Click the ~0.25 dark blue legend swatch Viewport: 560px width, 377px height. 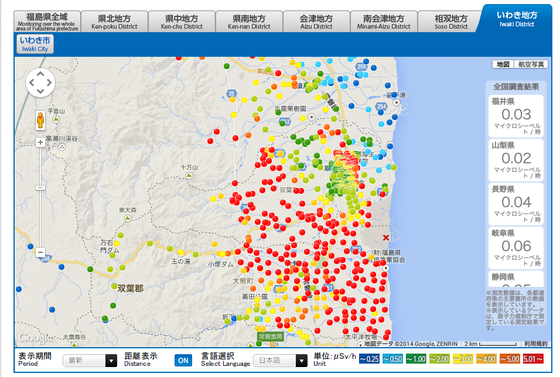click(x=369, y=358)
